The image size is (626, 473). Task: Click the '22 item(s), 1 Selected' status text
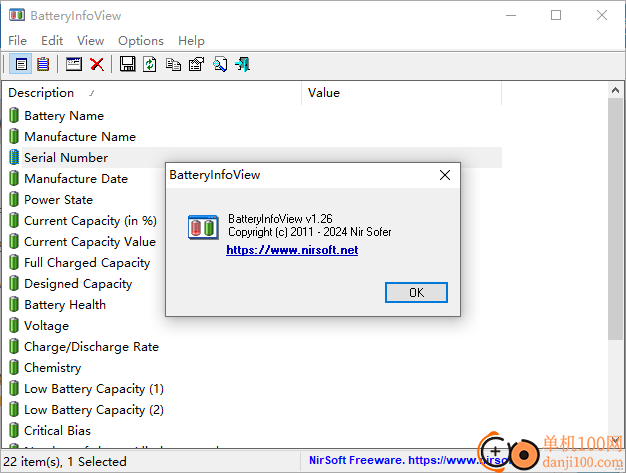pyautogui.click(x=65, y=462)
